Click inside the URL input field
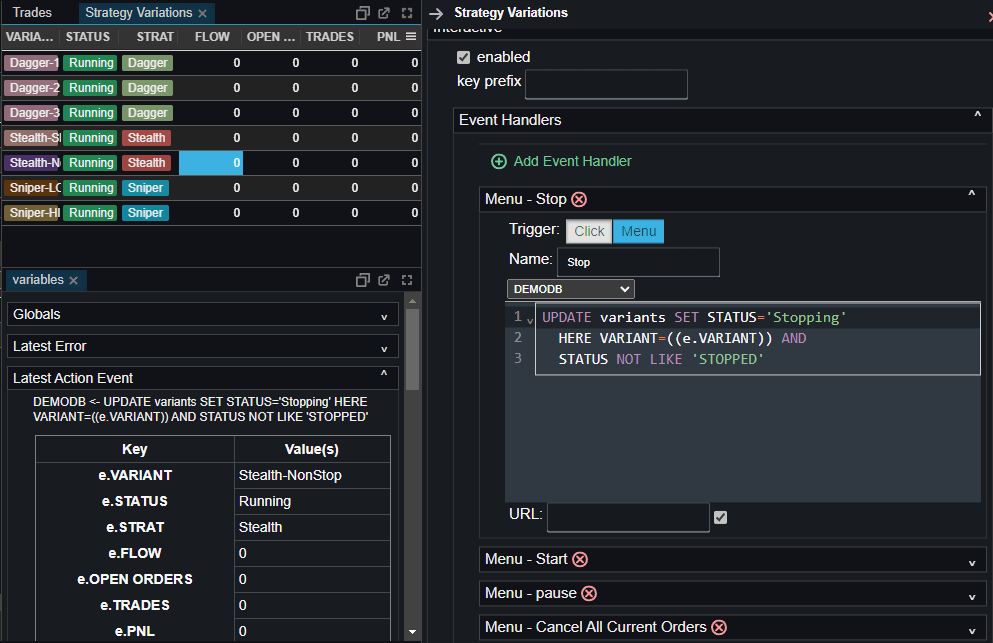Viewport: 993px width, 643px height. point(628,518)
